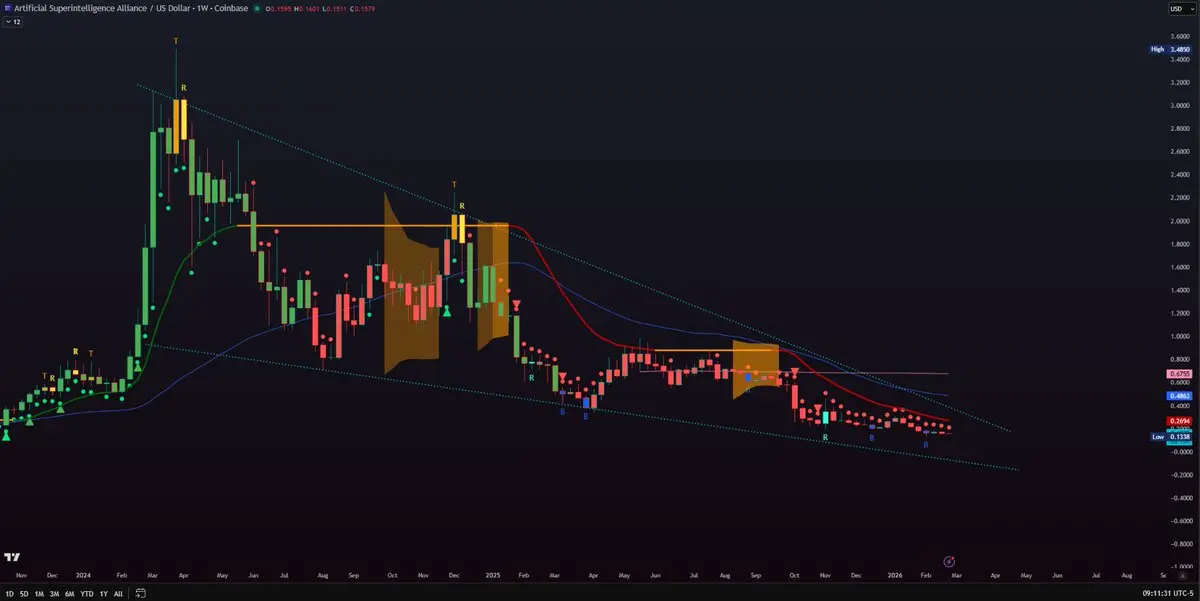Select the YTD time range
Image resolution: width=1200 pixels, height=601 pixels.
coord(87,594)
